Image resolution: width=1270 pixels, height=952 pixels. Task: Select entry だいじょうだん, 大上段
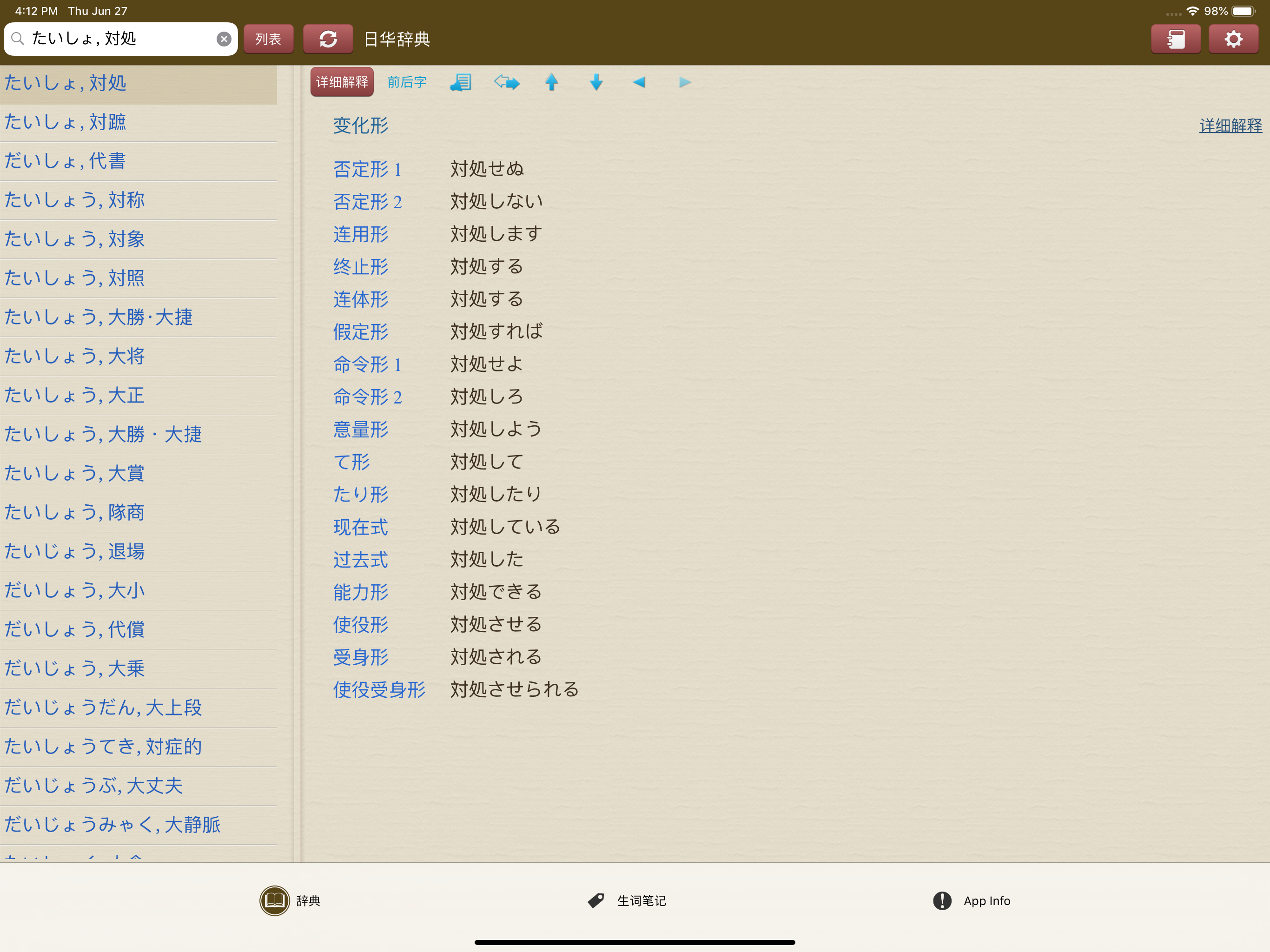coord(139,708)
